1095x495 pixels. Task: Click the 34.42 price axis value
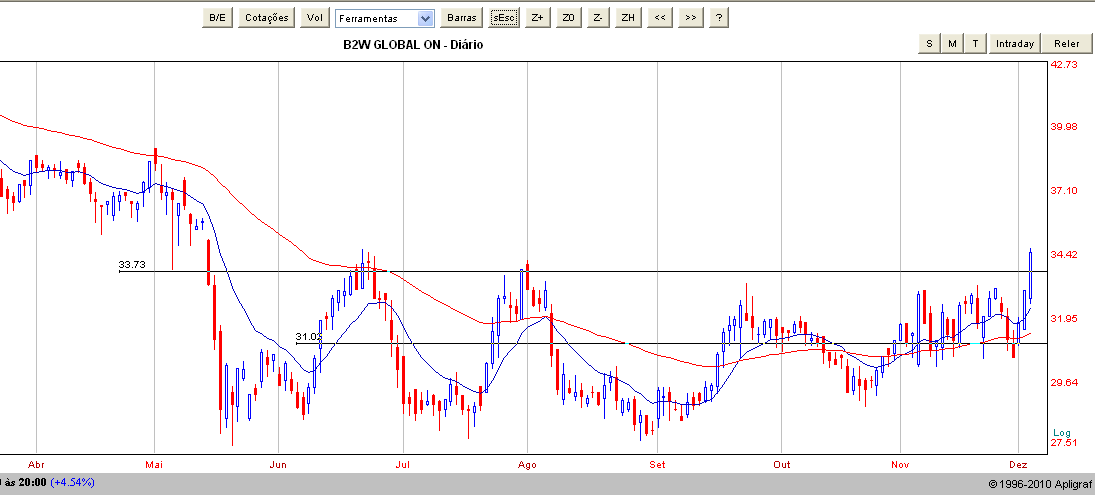click(x=1064, y=254)
